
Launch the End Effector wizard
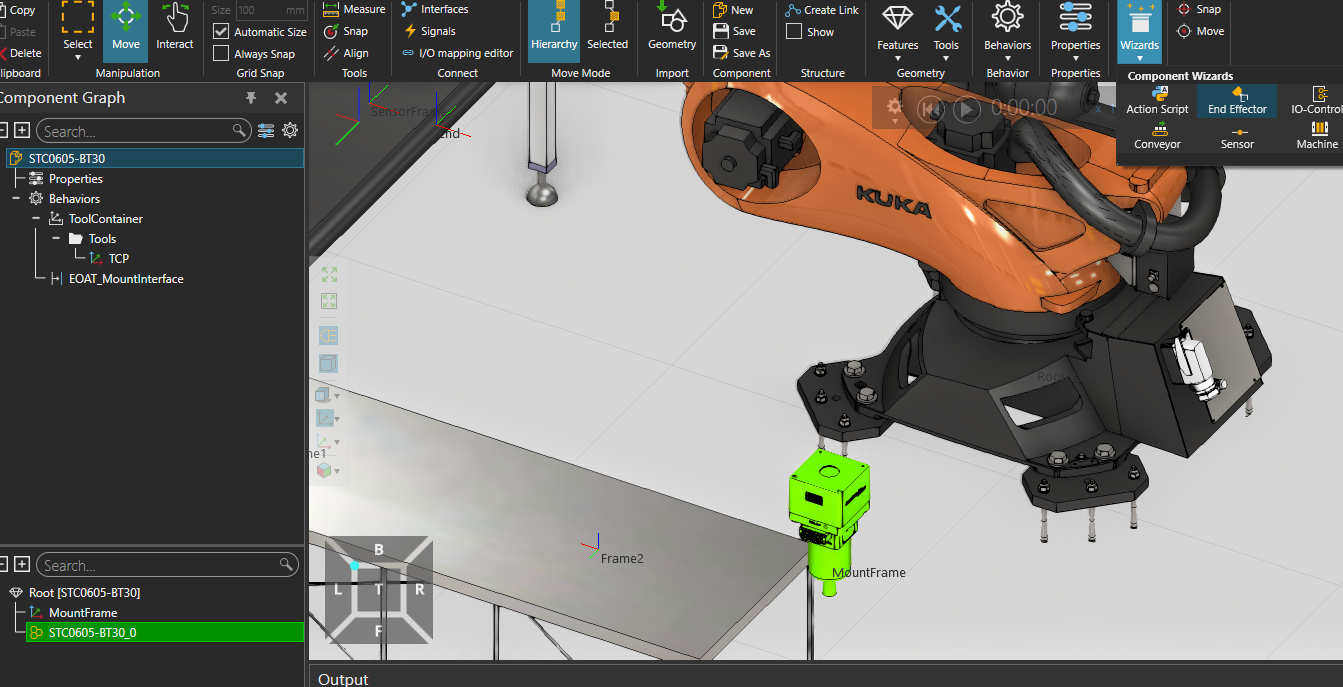pyautogui.click(x=1237, y=101)
